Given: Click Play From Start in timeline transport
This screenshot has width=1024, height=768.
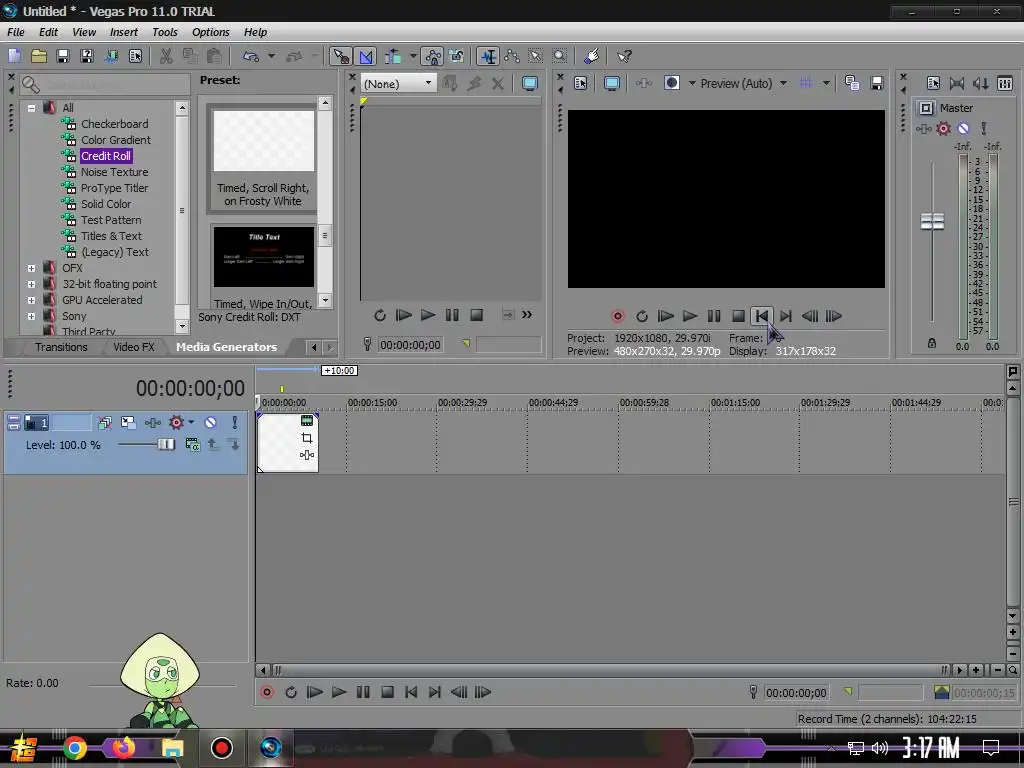Looking at the screenshot, I should click(315, 692).
